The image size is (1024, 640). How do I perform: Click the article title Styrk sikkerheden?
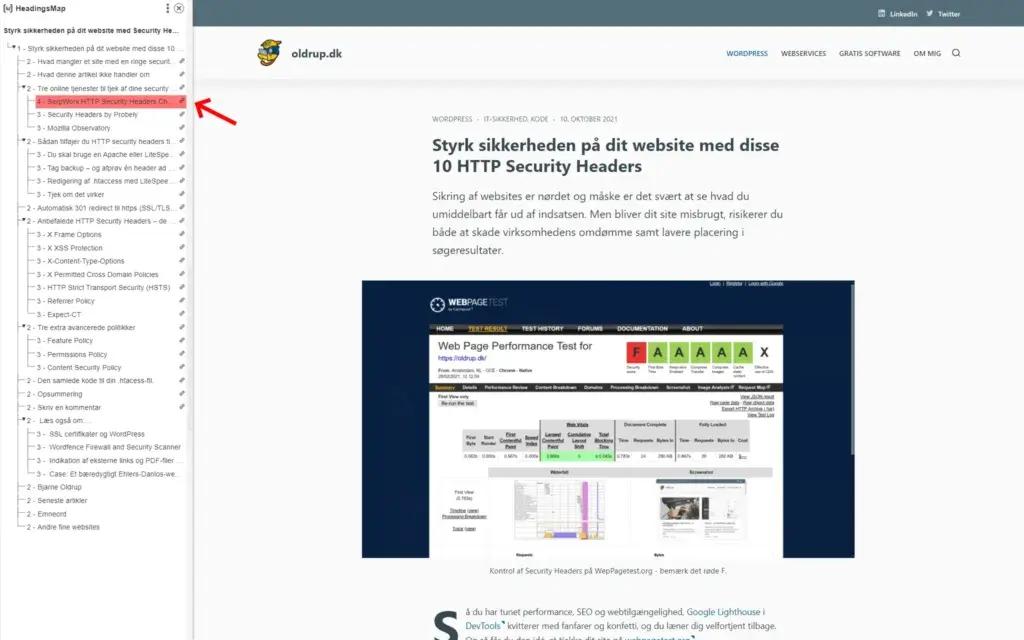(605, 155)
